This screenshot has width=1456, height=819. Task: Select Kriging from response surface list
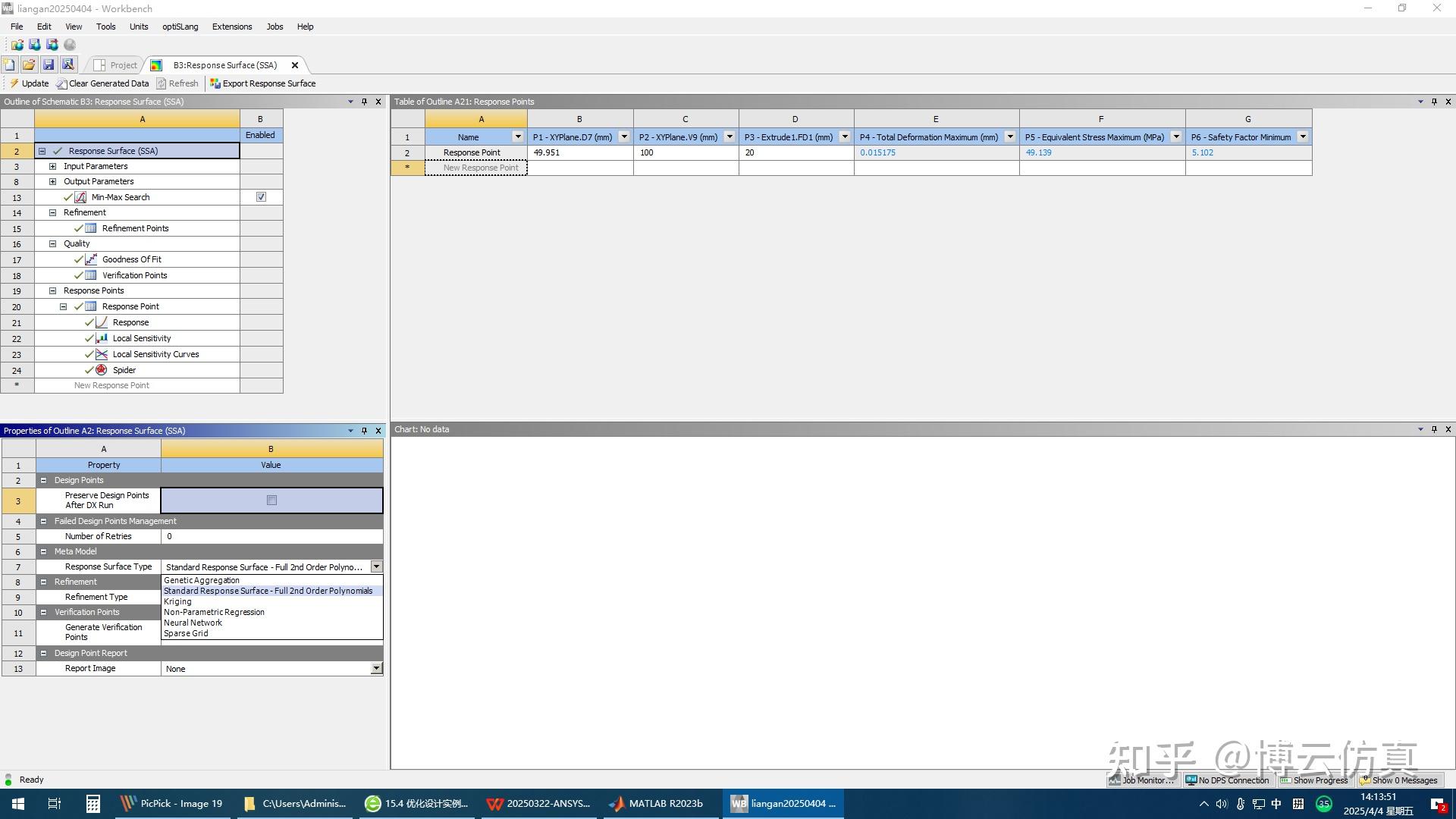coord(177,601)
